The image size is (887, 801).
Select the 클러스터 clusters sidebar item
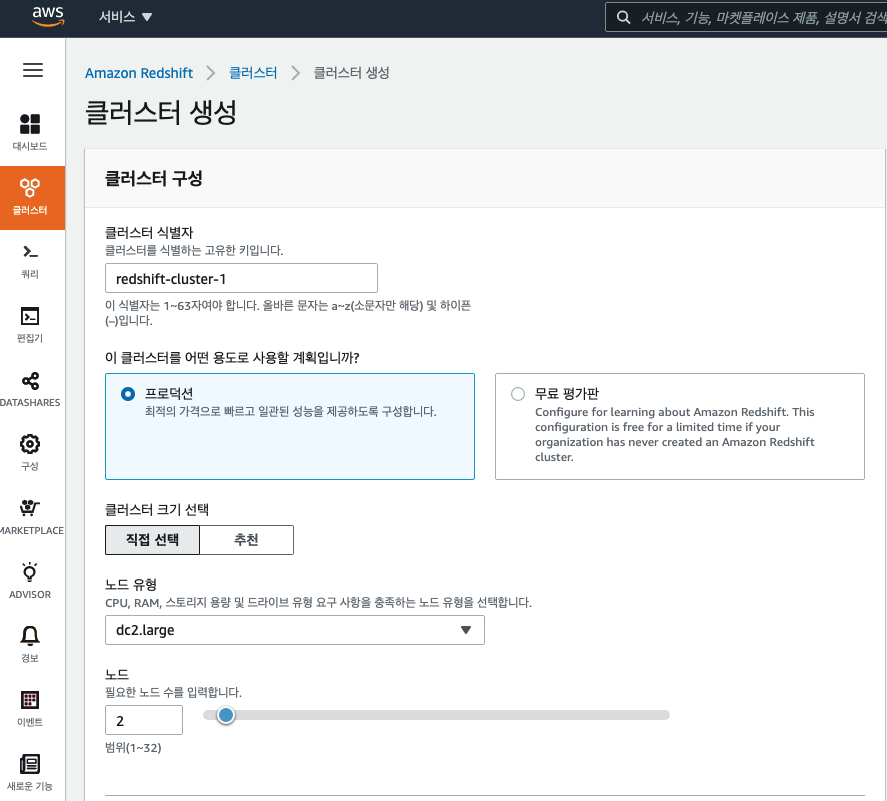coord(32,198)
